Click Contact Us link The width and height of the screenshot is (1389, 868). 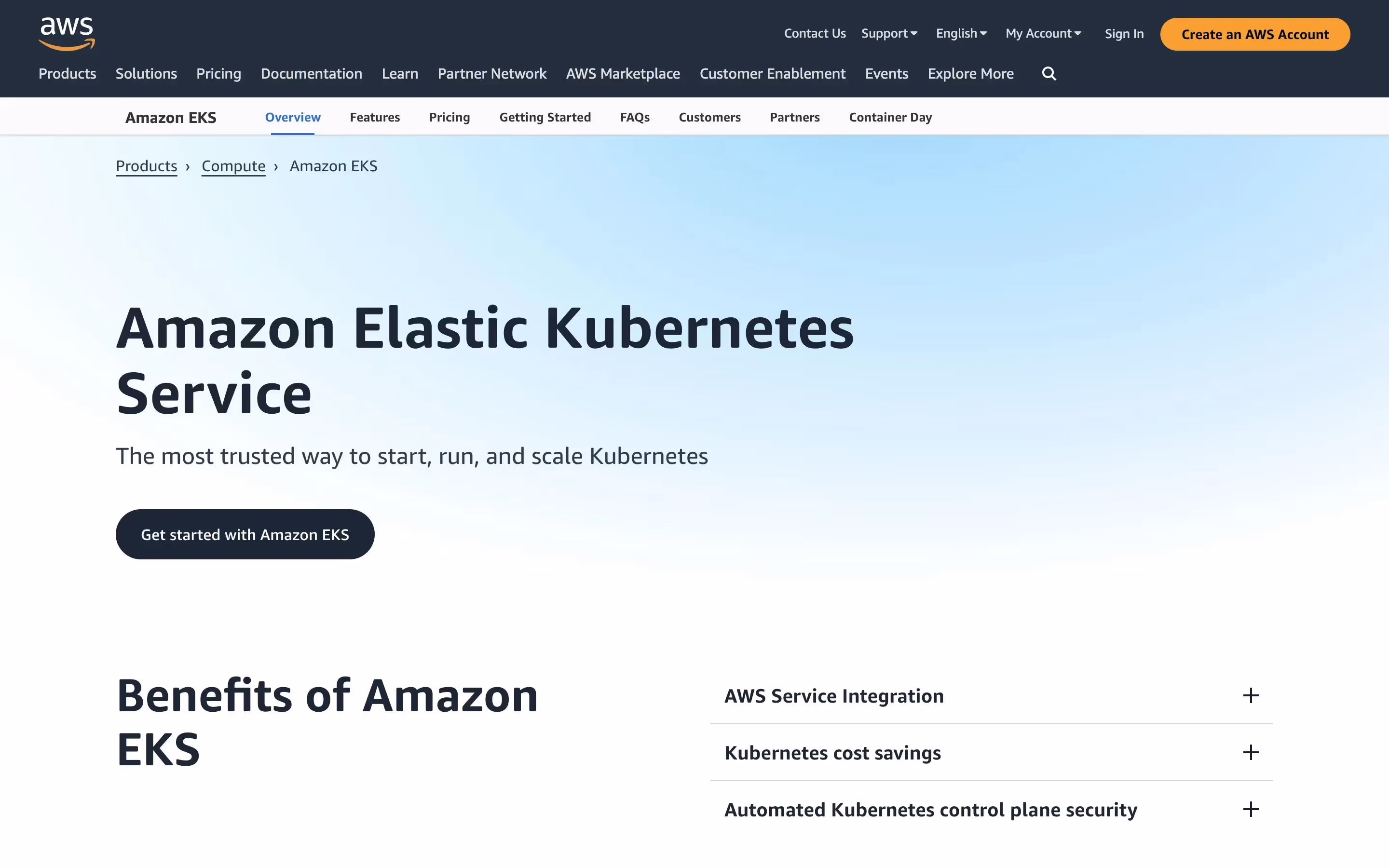tap(815, 33)
